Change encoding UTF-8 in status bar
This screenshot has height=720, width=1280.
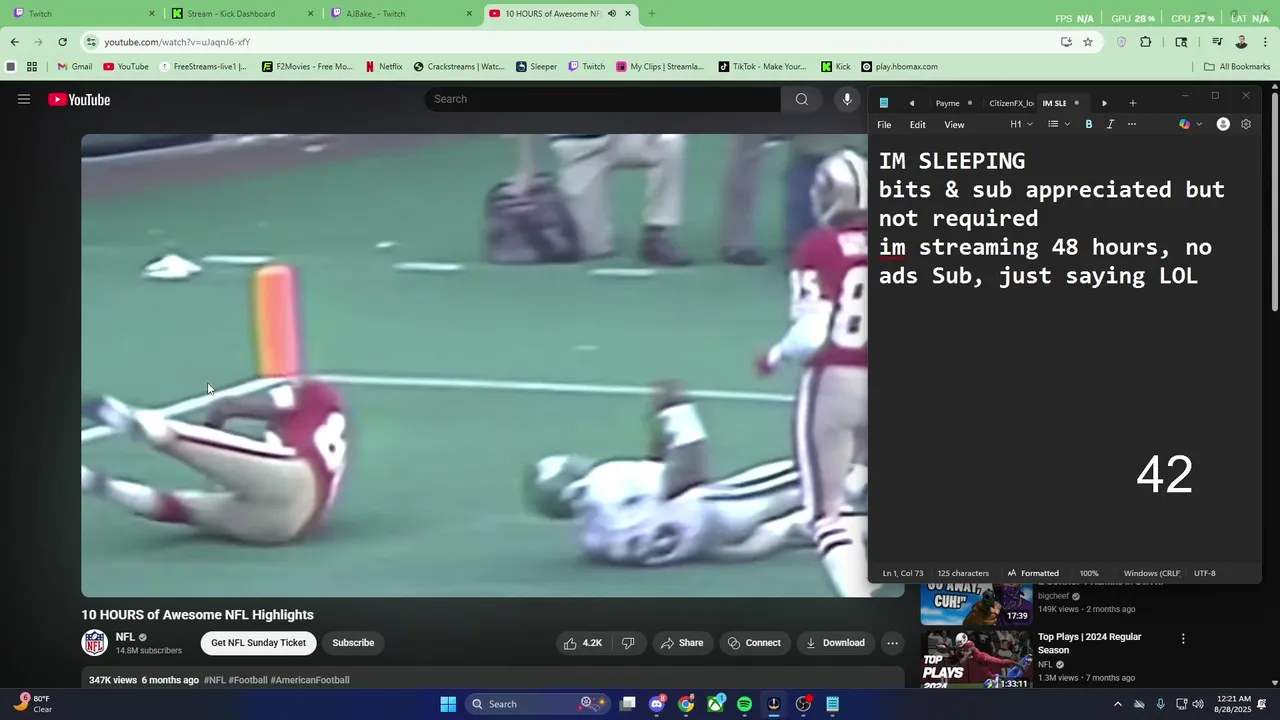pos(1205,573)
